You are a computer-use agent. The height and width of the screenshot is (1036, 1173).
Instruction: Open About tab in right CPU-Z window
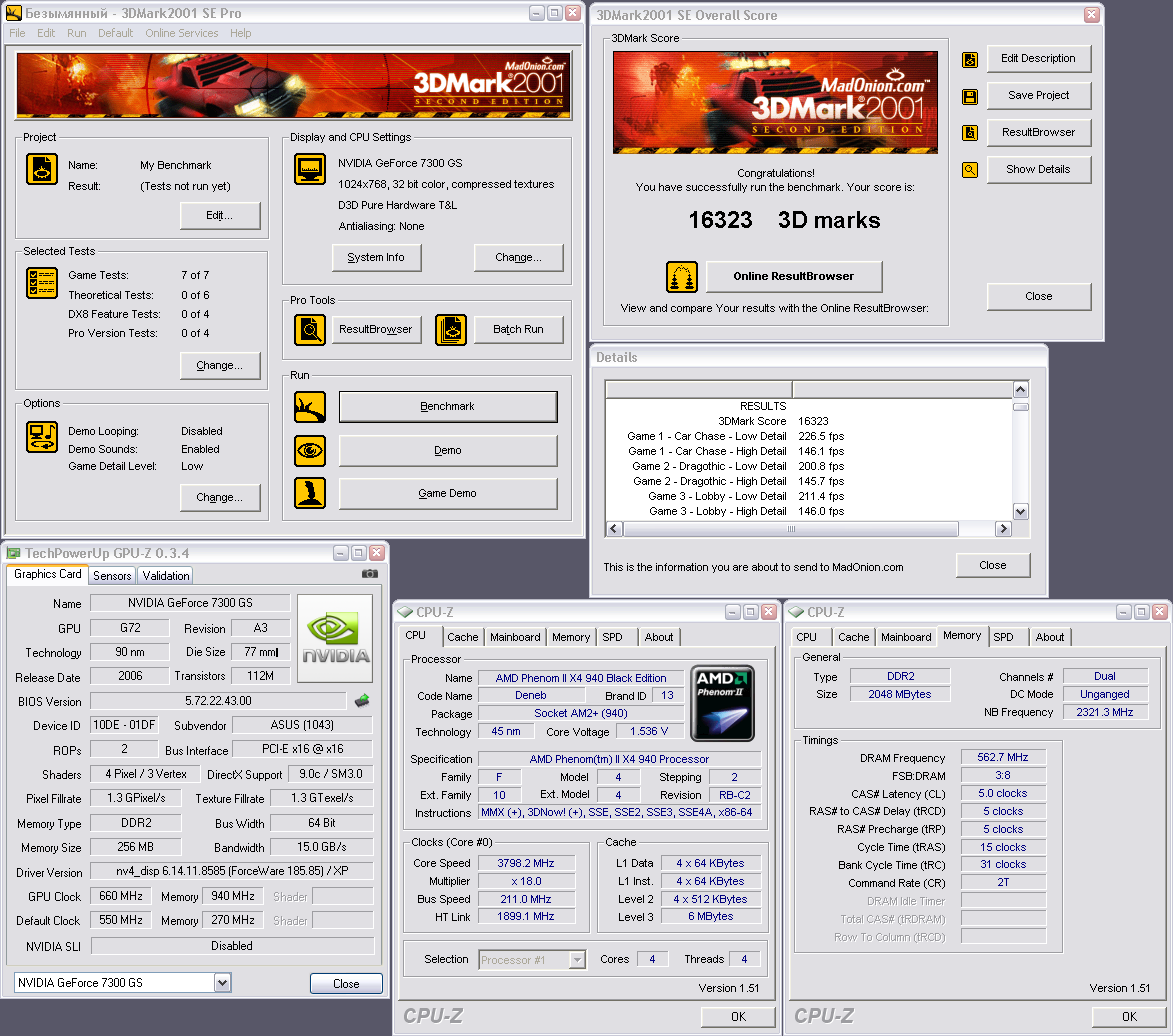1050,637
